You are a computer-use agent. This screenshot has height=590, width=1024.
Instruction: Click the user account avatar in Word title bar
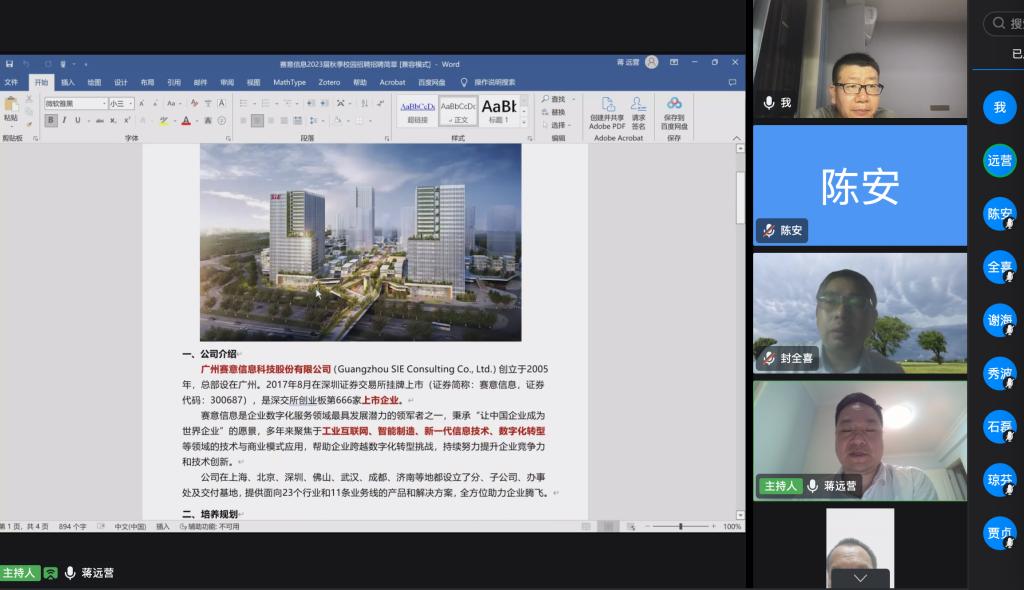(652, 62)
